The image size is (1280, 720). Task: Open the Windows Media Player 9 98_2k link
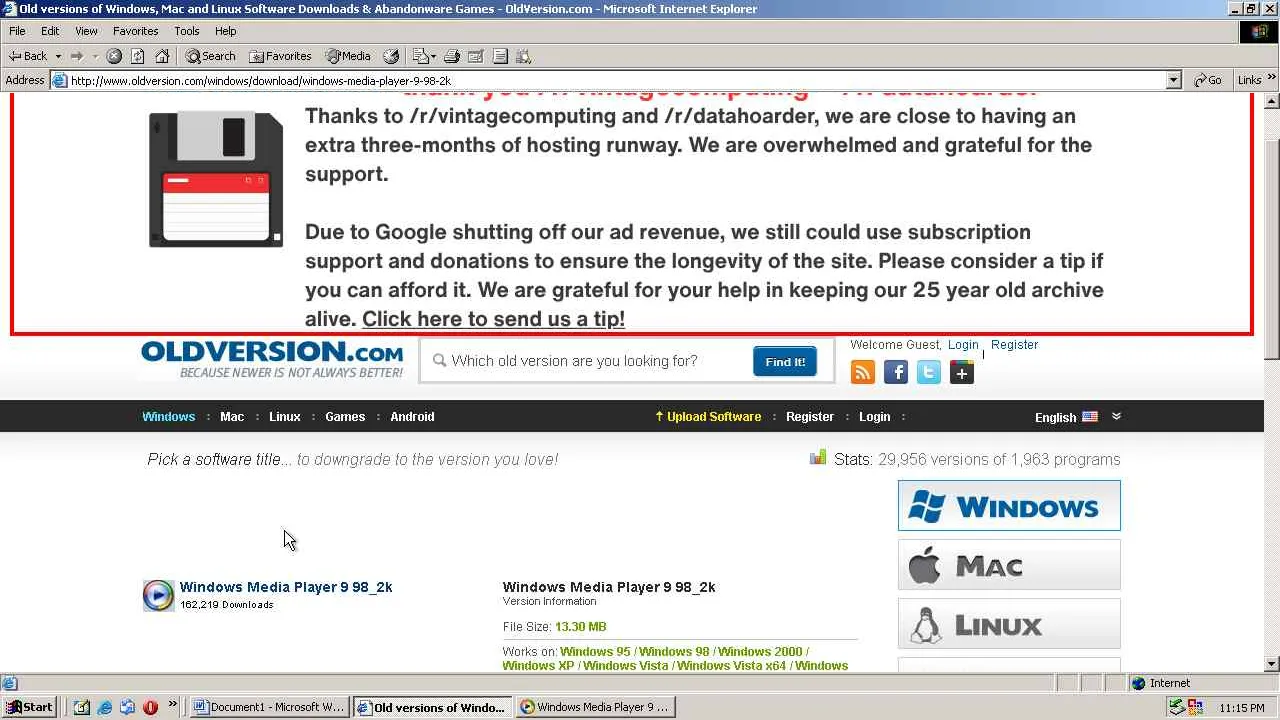click(x=286, y=587)
